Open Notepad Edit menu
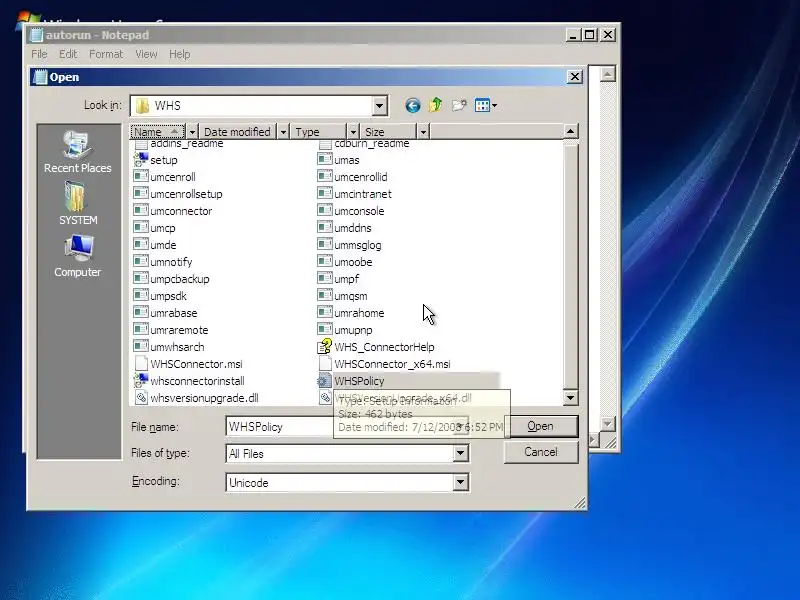 click(68, 54)
